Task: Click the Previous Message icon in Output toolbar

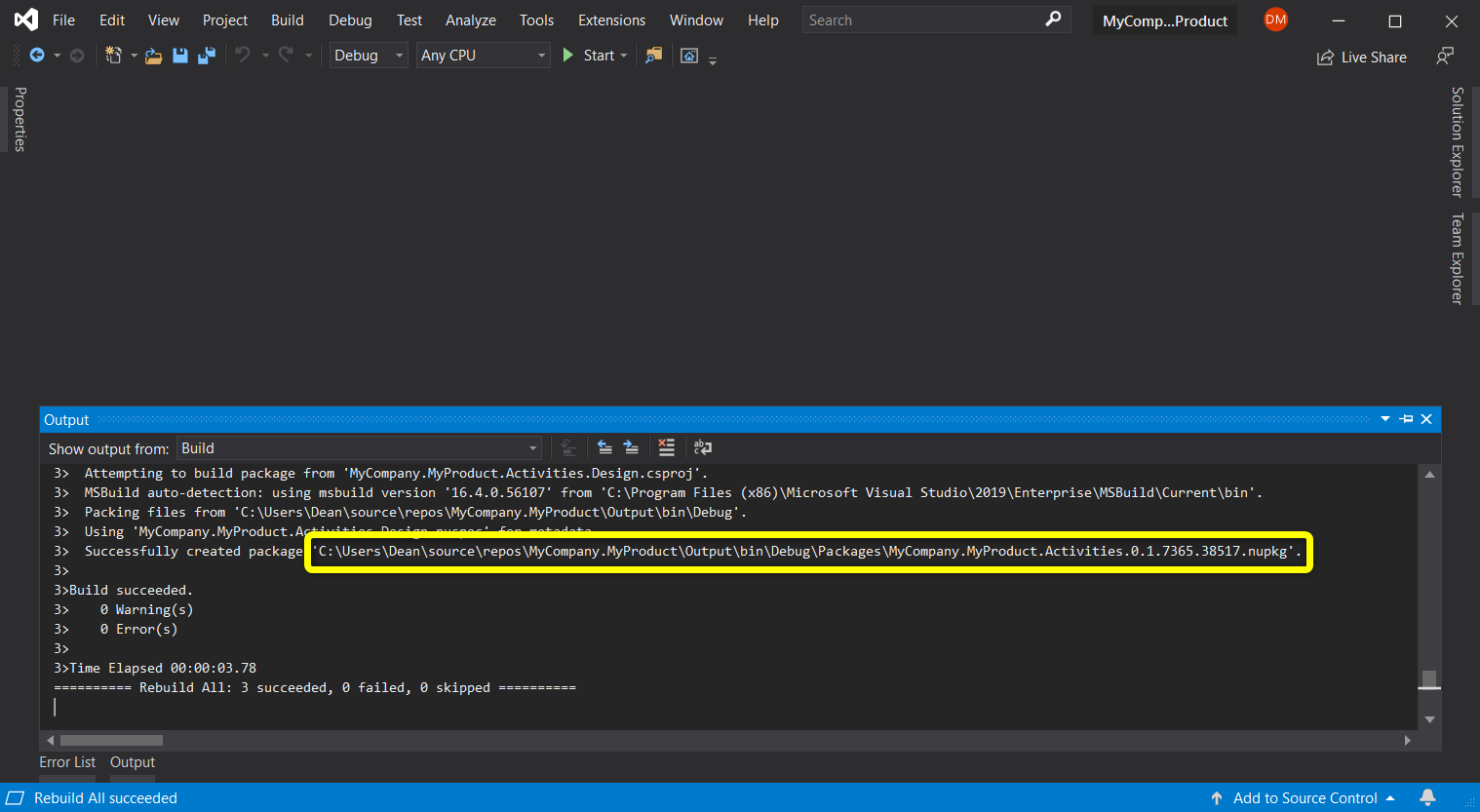Action: (605, 446)
